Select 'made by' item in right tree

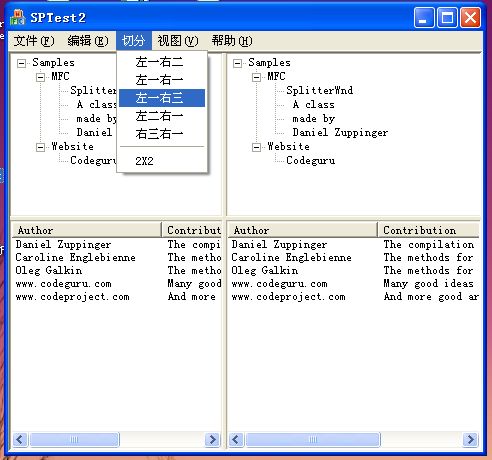point(313,119)
